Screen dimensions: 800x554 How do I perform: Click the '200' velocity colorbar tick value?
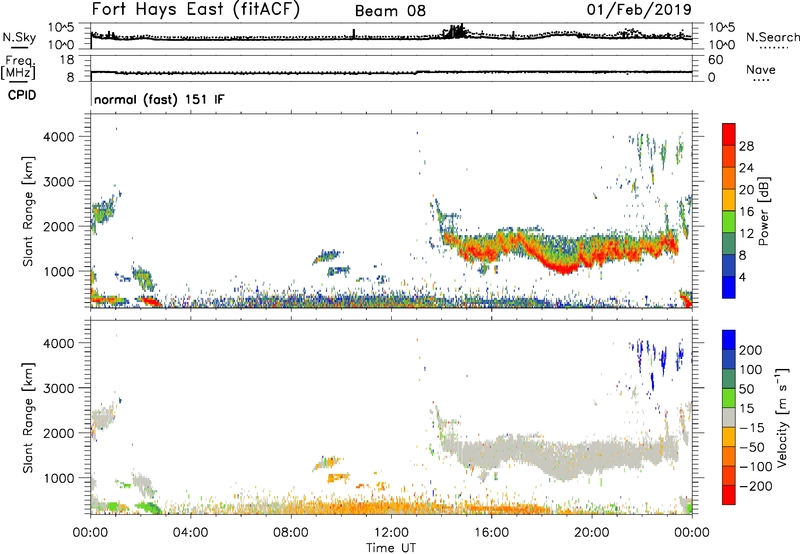pos(751,350)
